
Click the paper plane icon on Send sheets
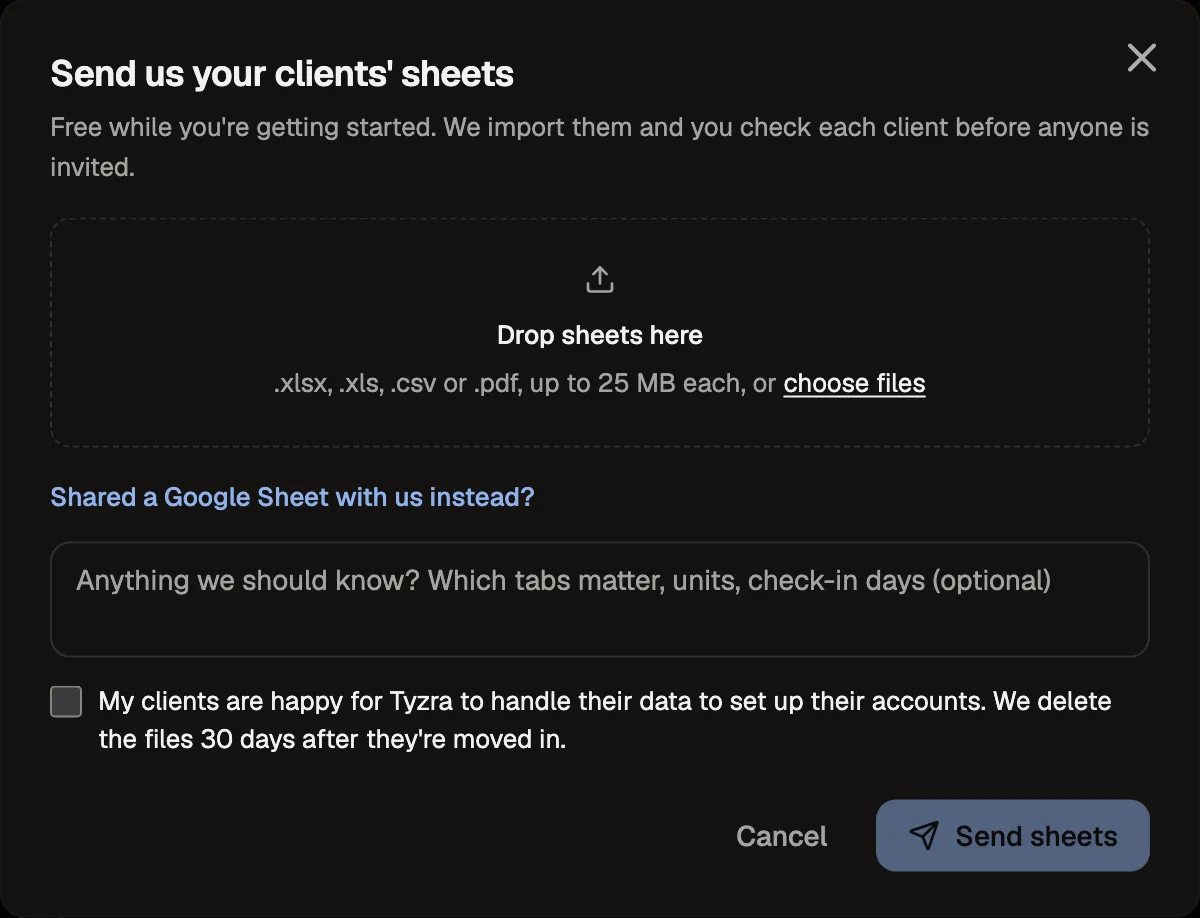coord(924,836)
